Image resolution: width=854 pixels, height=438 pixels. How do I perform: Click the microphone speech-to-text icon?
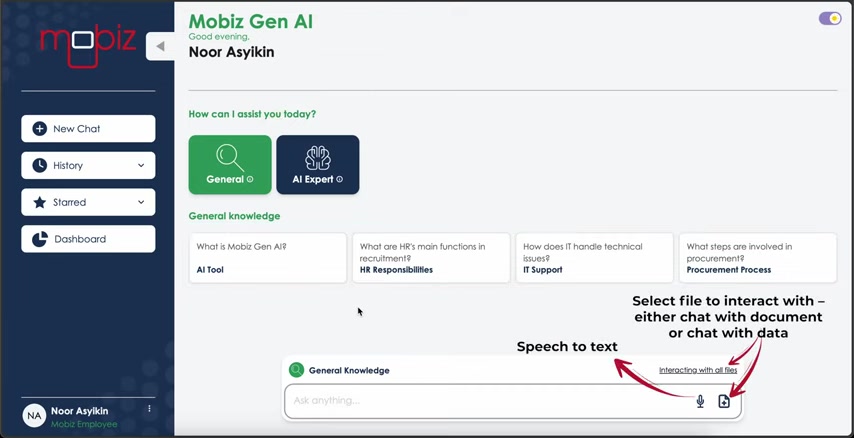pyautogui.click(x=700, y=402)
